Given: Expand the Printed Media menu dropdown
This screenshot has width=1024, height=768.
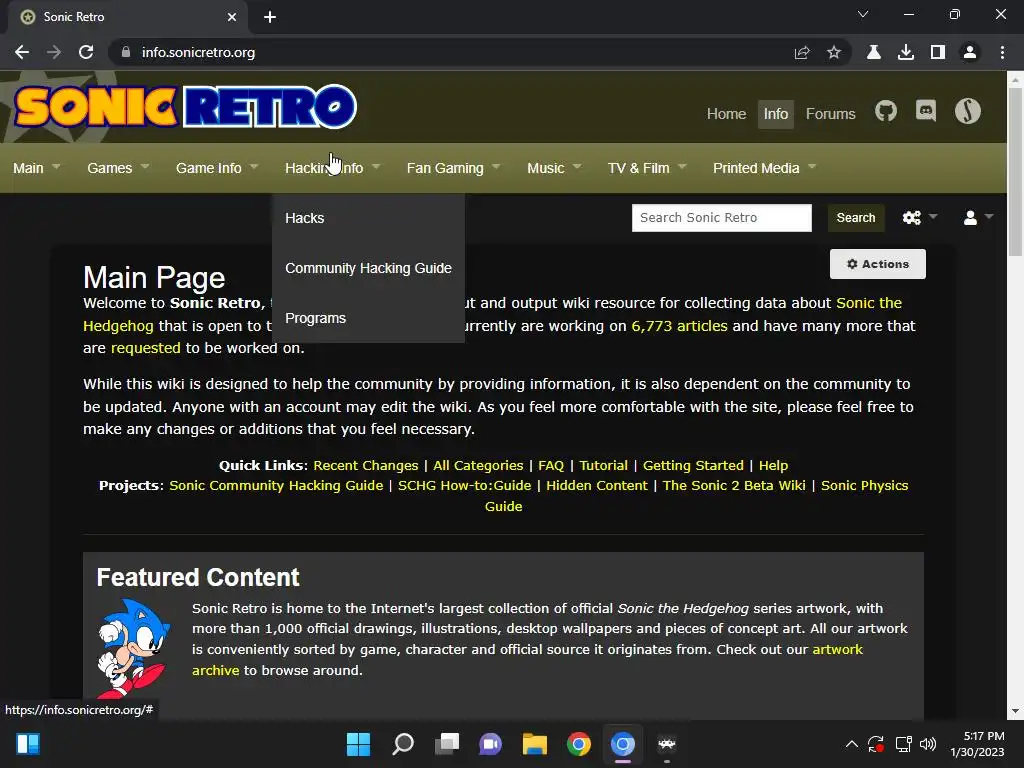Looking at the screenshot, I should (x=765, y=168).
